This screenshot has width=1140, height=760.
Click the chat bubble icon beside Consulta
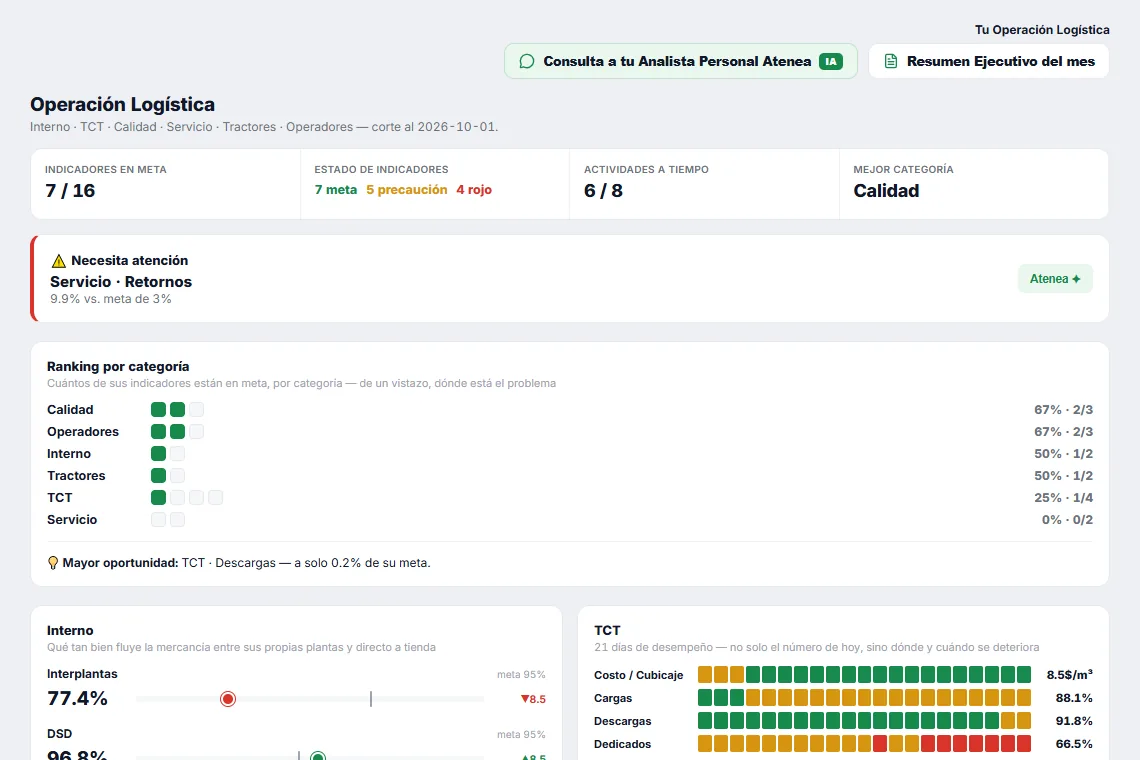tap(527, 62)
